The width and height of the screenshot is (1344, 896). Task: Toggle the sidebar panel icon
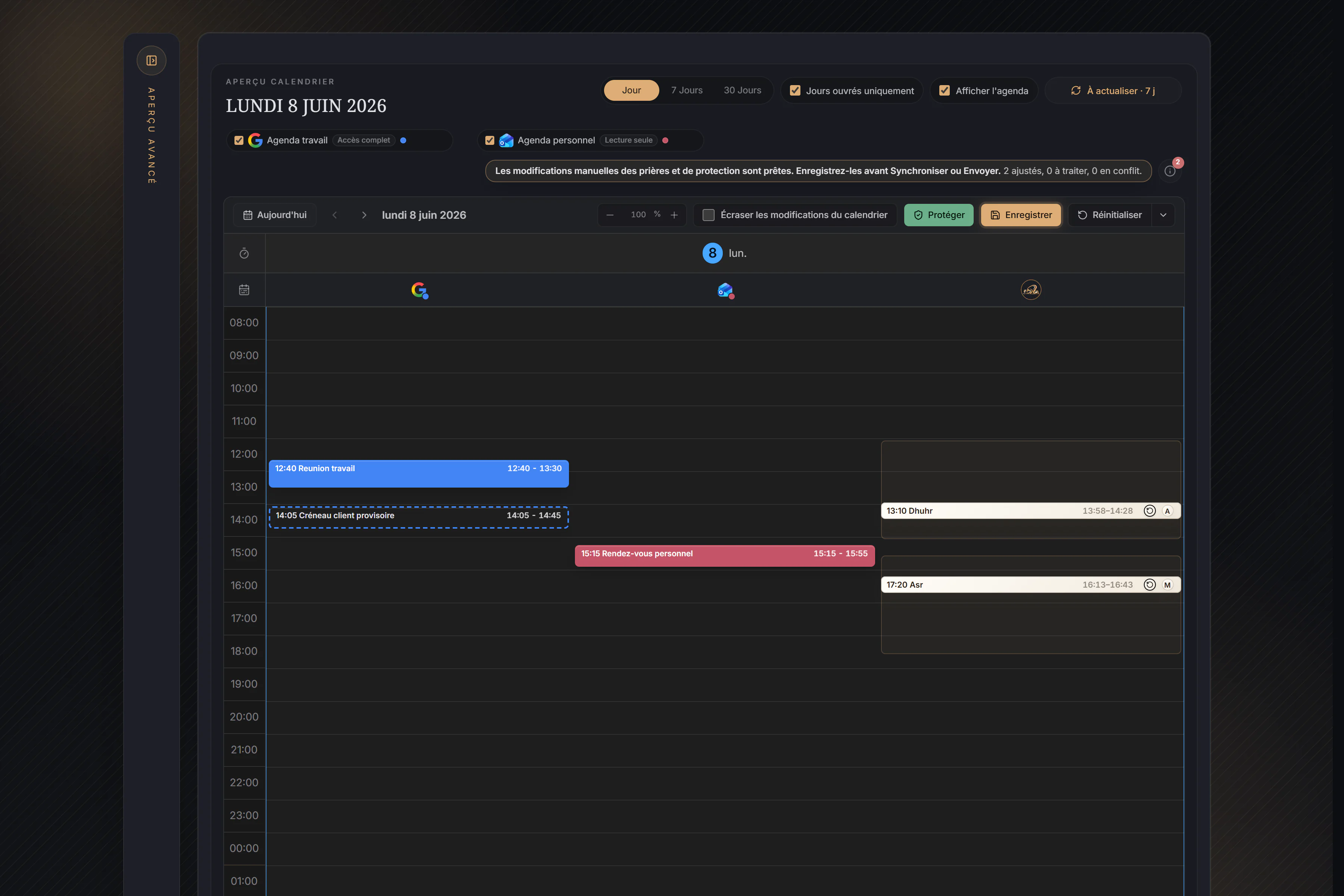click(152, 60)
